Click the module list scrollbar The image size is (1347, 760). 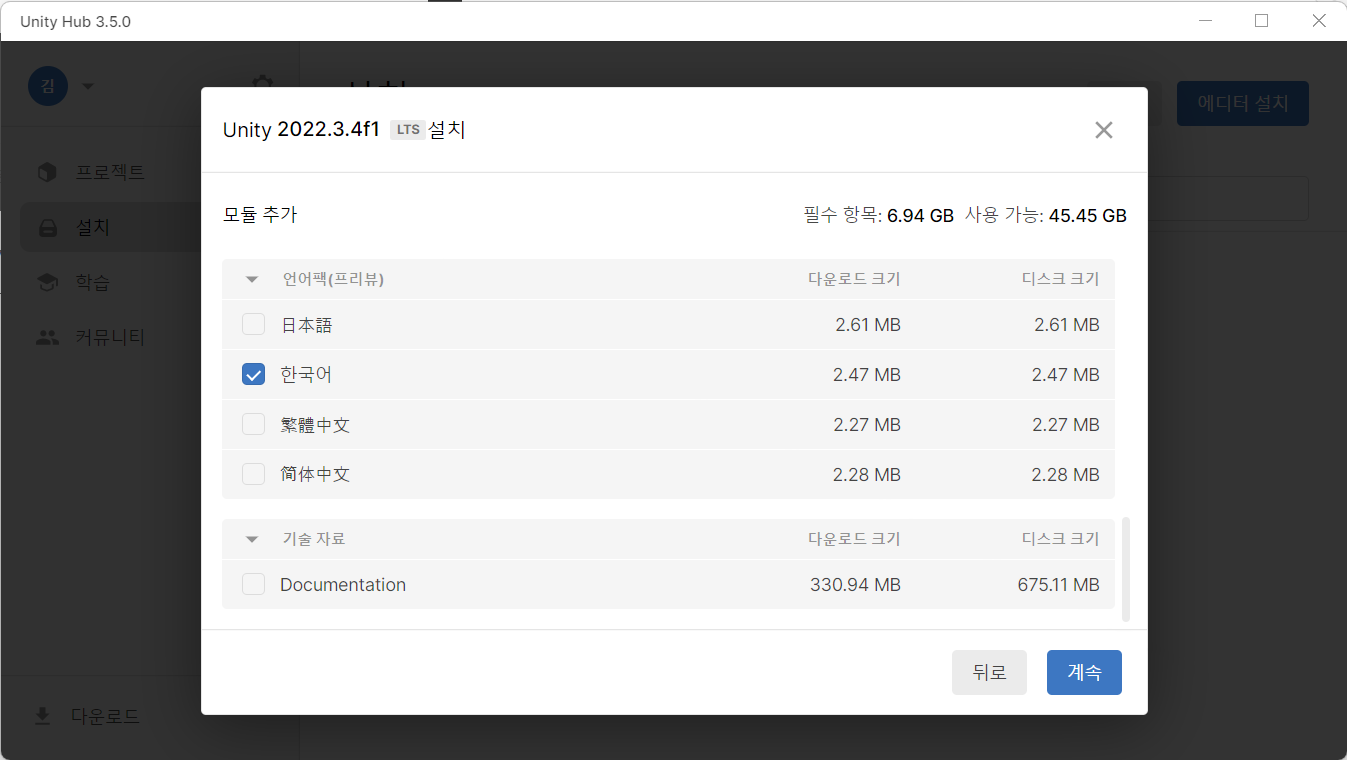point(1126,569)
